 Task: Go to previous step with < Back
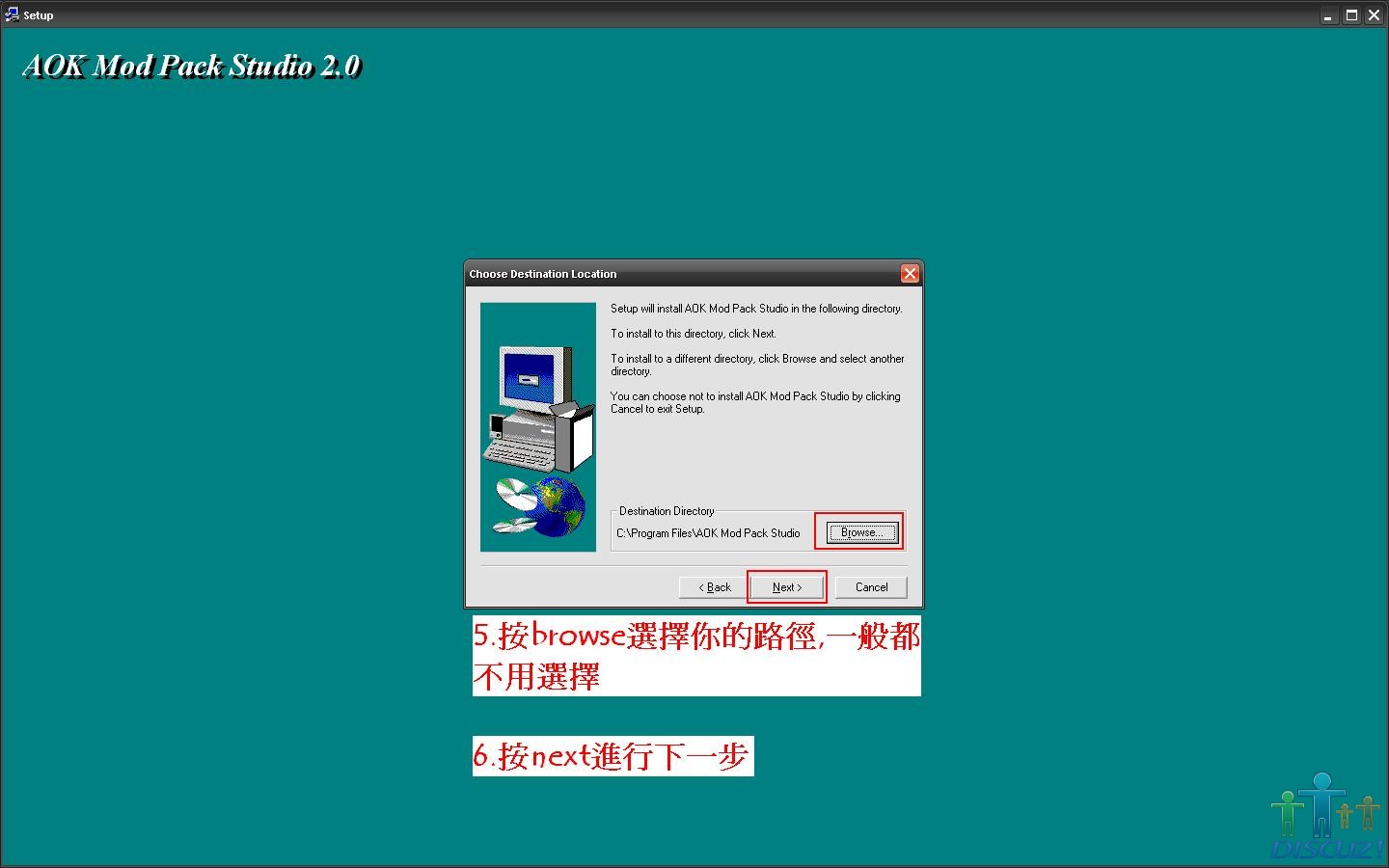click(714, 587)
